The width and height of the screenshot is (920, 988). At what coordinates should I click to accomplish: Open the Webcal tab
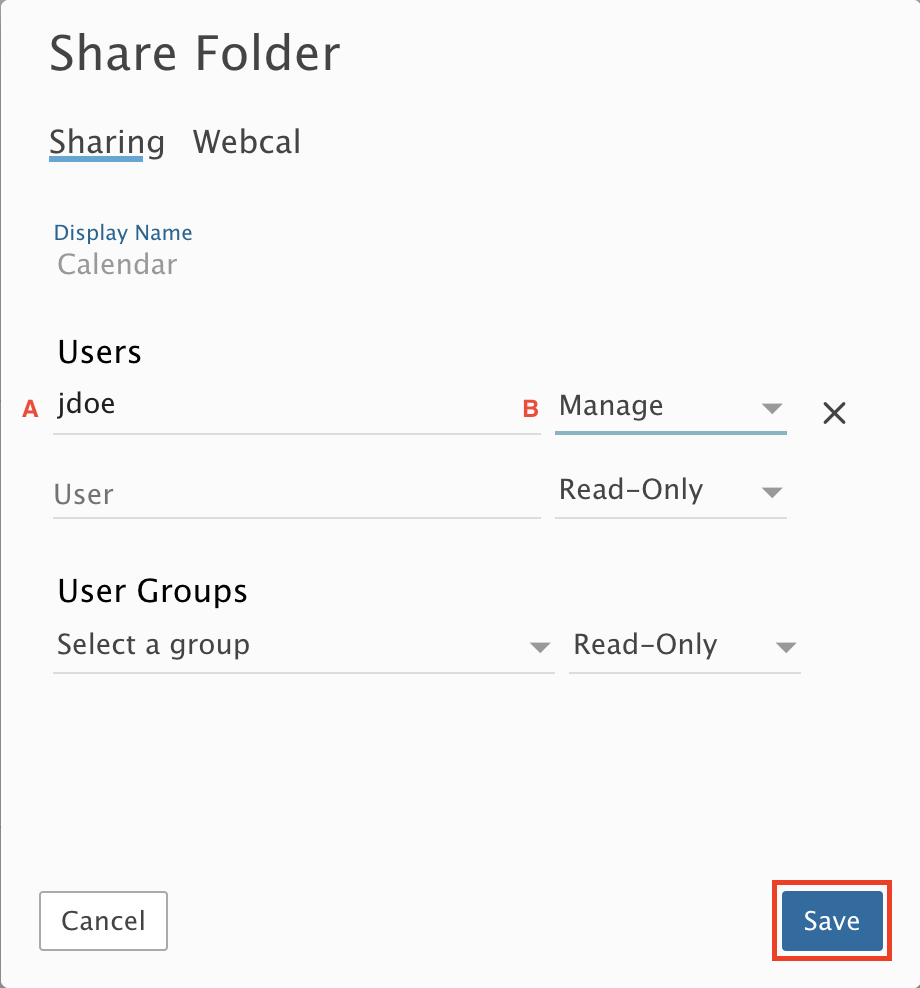(246, 142)
